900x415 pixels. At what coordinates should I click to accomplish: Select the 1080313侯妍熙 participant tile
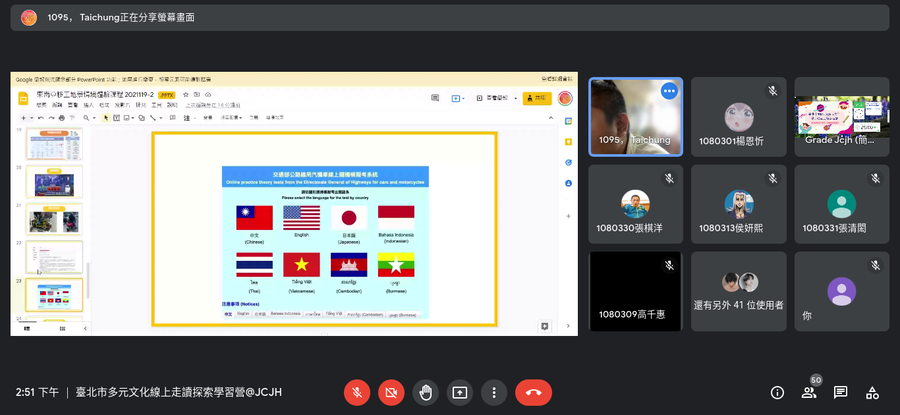point(738,205)
